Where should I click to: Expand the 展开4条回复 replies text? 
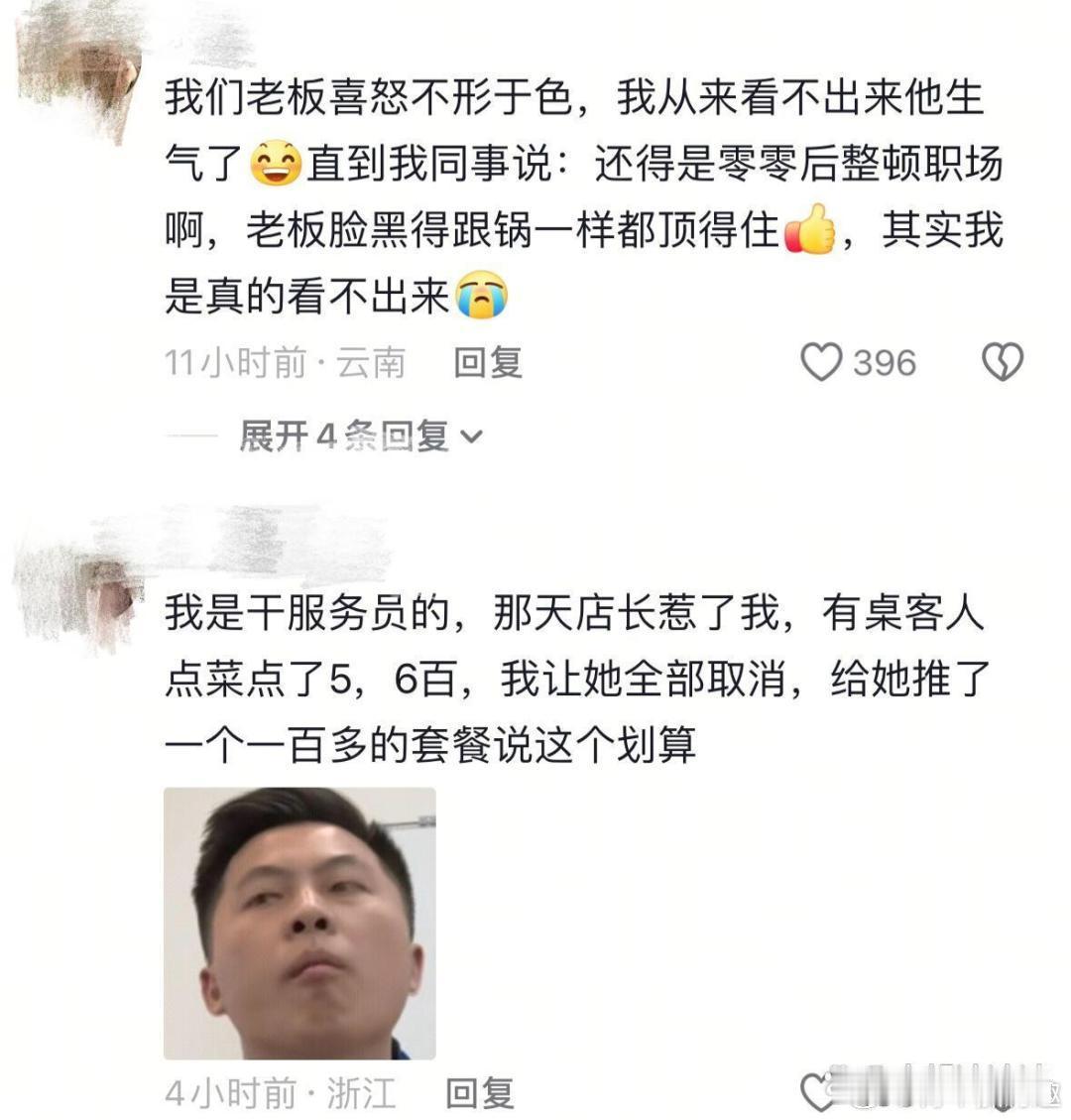[343, 436]
